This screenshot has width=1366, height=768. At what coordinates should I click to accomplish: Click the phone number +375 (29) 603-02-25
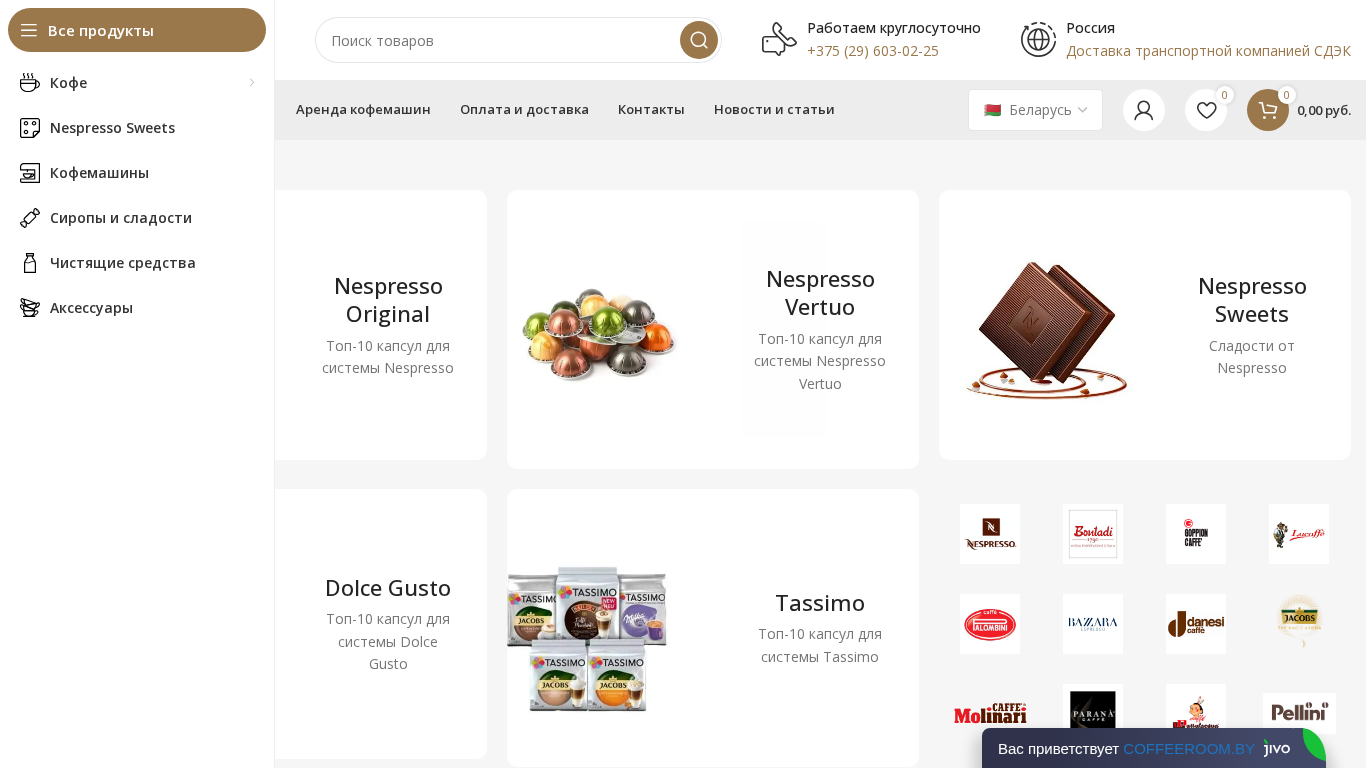[x=873, y=50]
